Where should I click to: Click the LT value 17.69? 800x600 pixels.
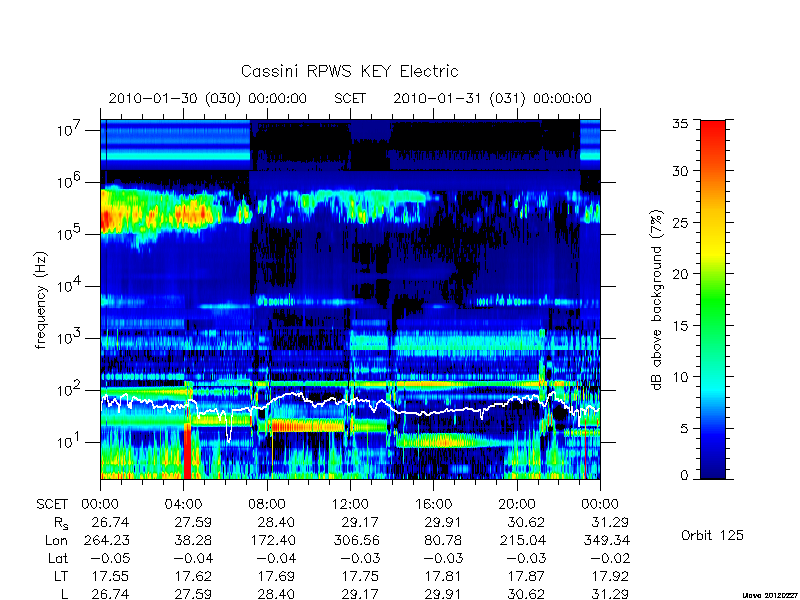click(276, 577)
